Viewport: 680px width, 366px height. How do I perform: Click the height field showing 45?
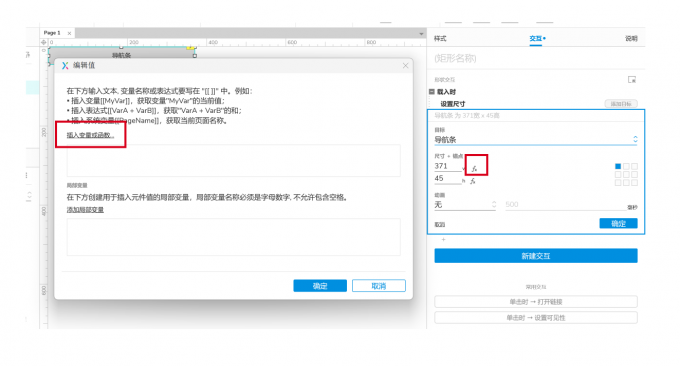click(448, 179)
